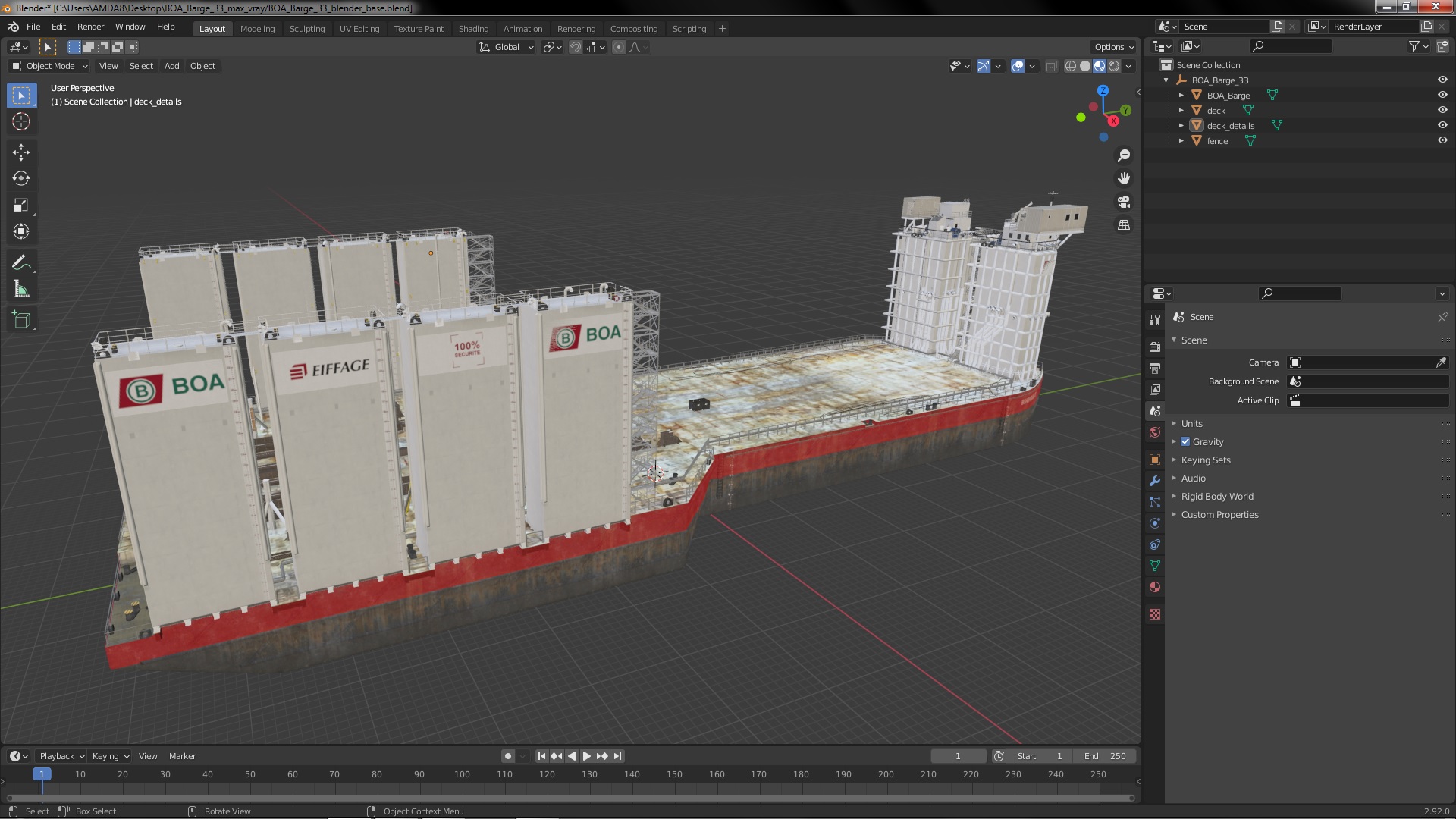Click the End frame field

tap(1105, 756)
